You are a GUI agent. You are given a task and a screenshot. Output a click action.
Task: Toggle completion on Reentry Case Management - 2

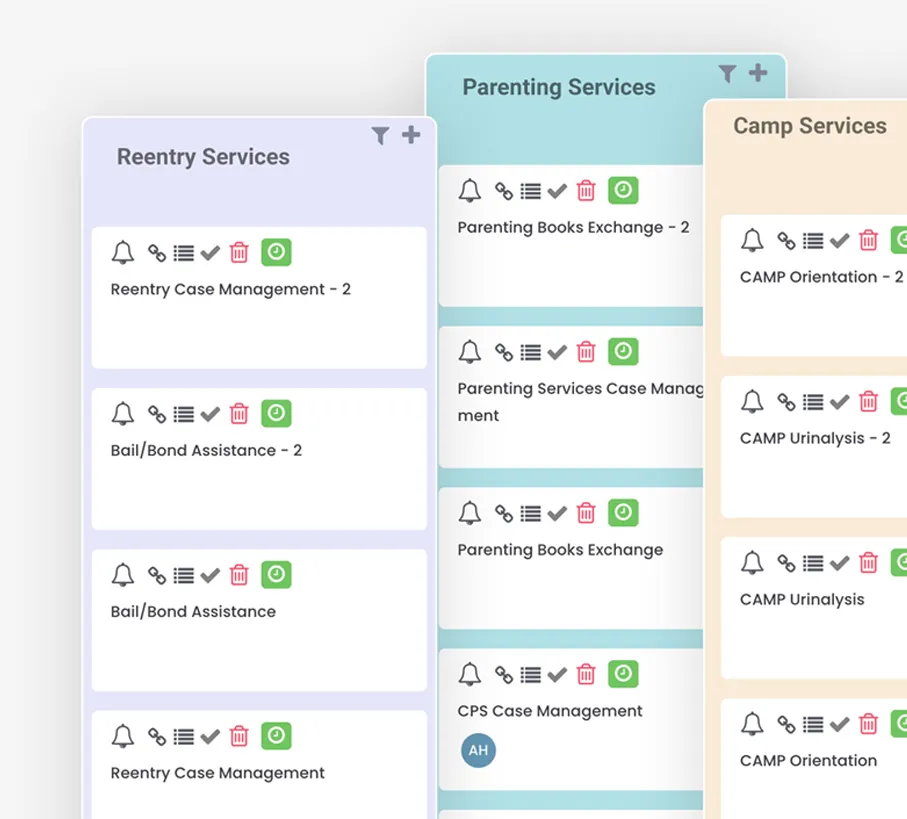pyautogui.click(x=209, y=252)
